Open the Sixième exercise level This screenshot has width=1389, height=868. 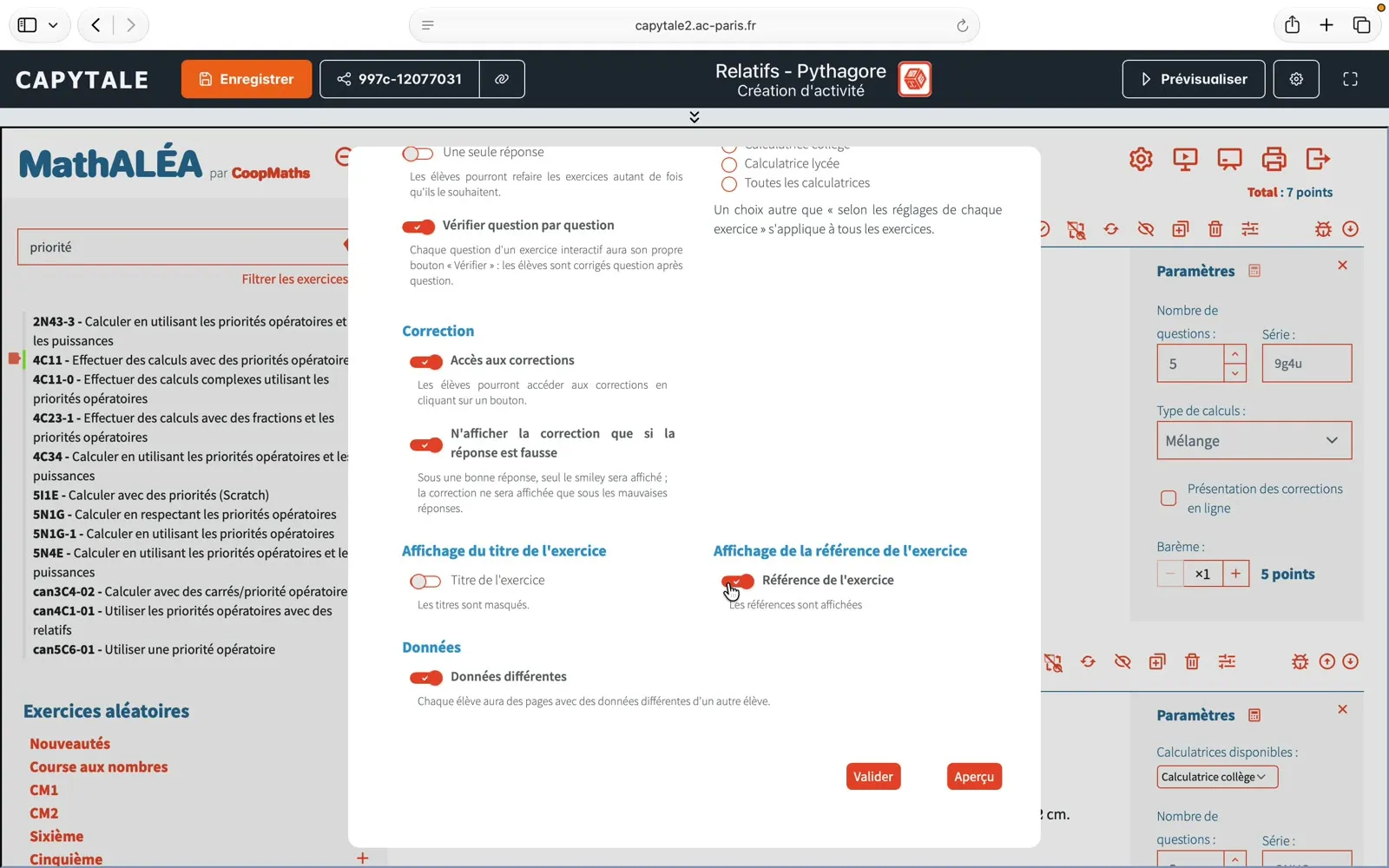56,837
